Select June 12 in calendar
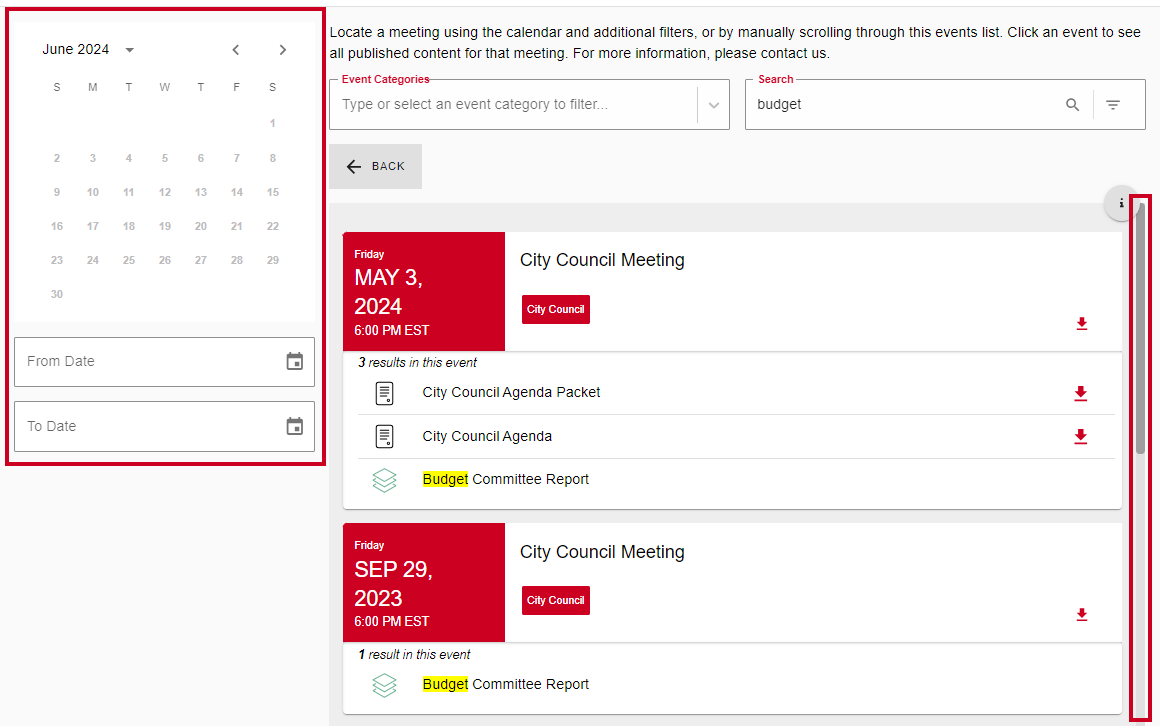 [x=165, y=192]
